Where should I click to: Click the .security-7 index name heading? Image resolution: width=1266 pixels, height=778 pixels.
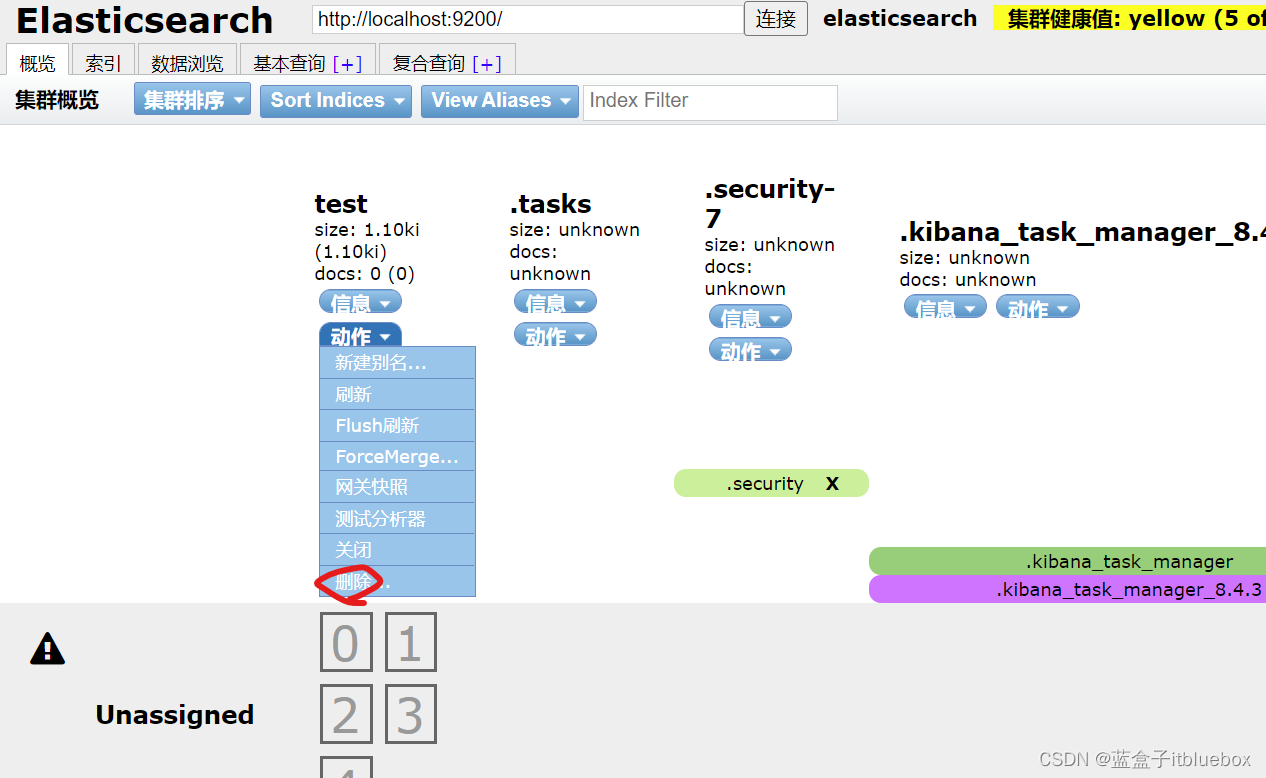click(770, 203)
